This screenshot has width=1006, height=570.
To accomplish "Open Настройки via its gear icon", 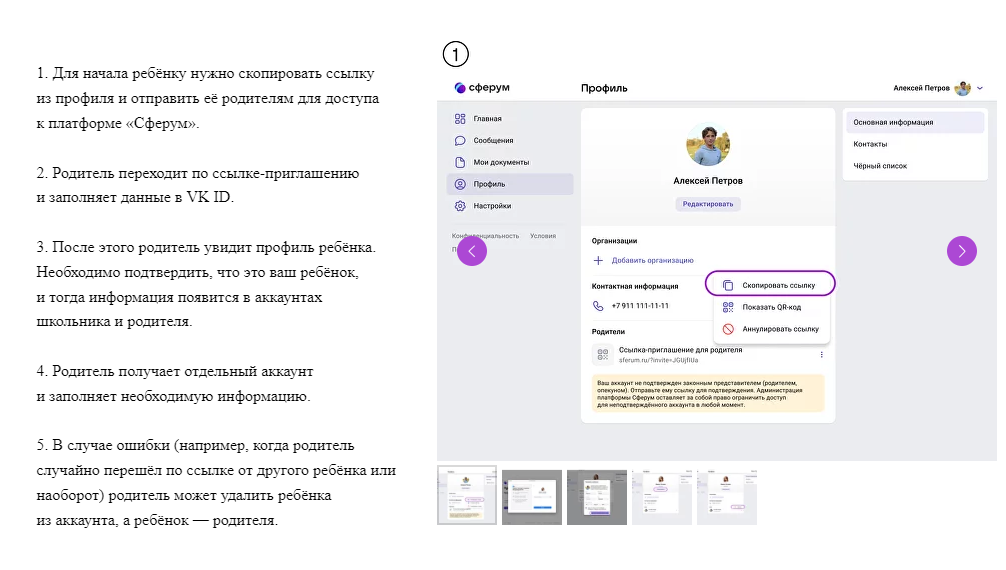I will (x=460, y=206).
